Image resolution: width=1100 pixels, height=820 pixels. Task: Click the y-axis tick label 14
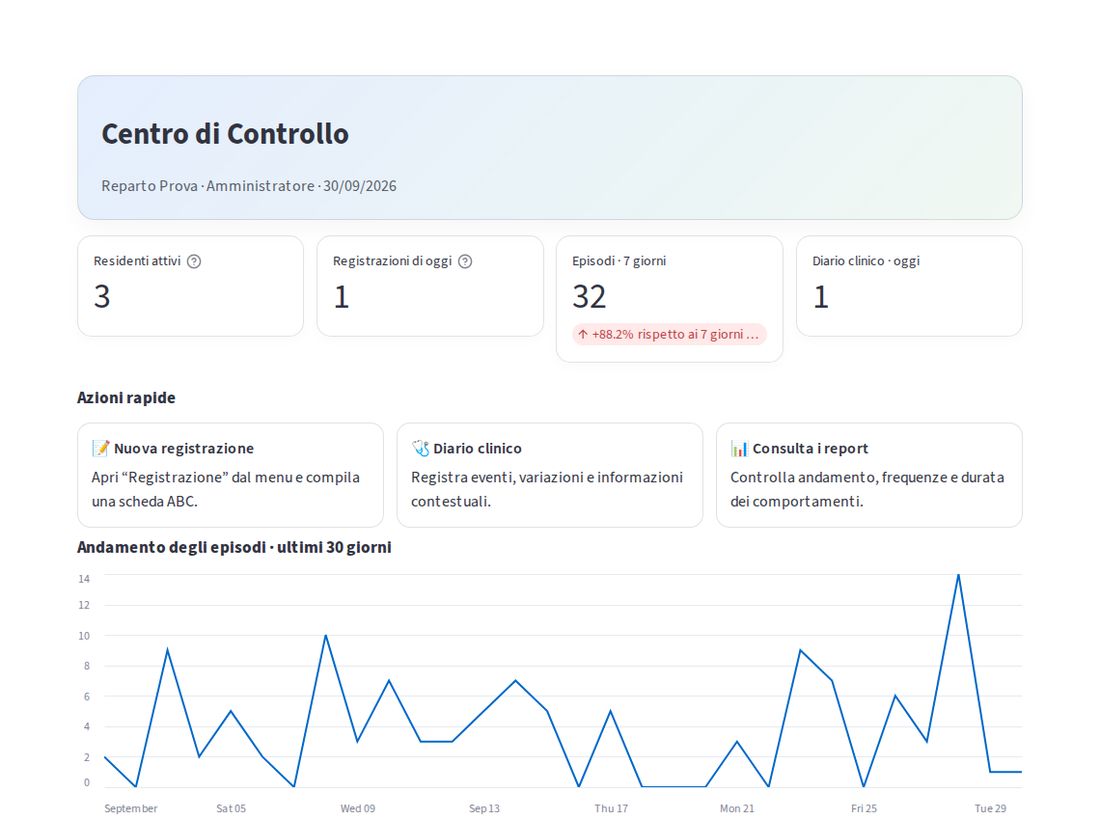[x=84, y=579]
